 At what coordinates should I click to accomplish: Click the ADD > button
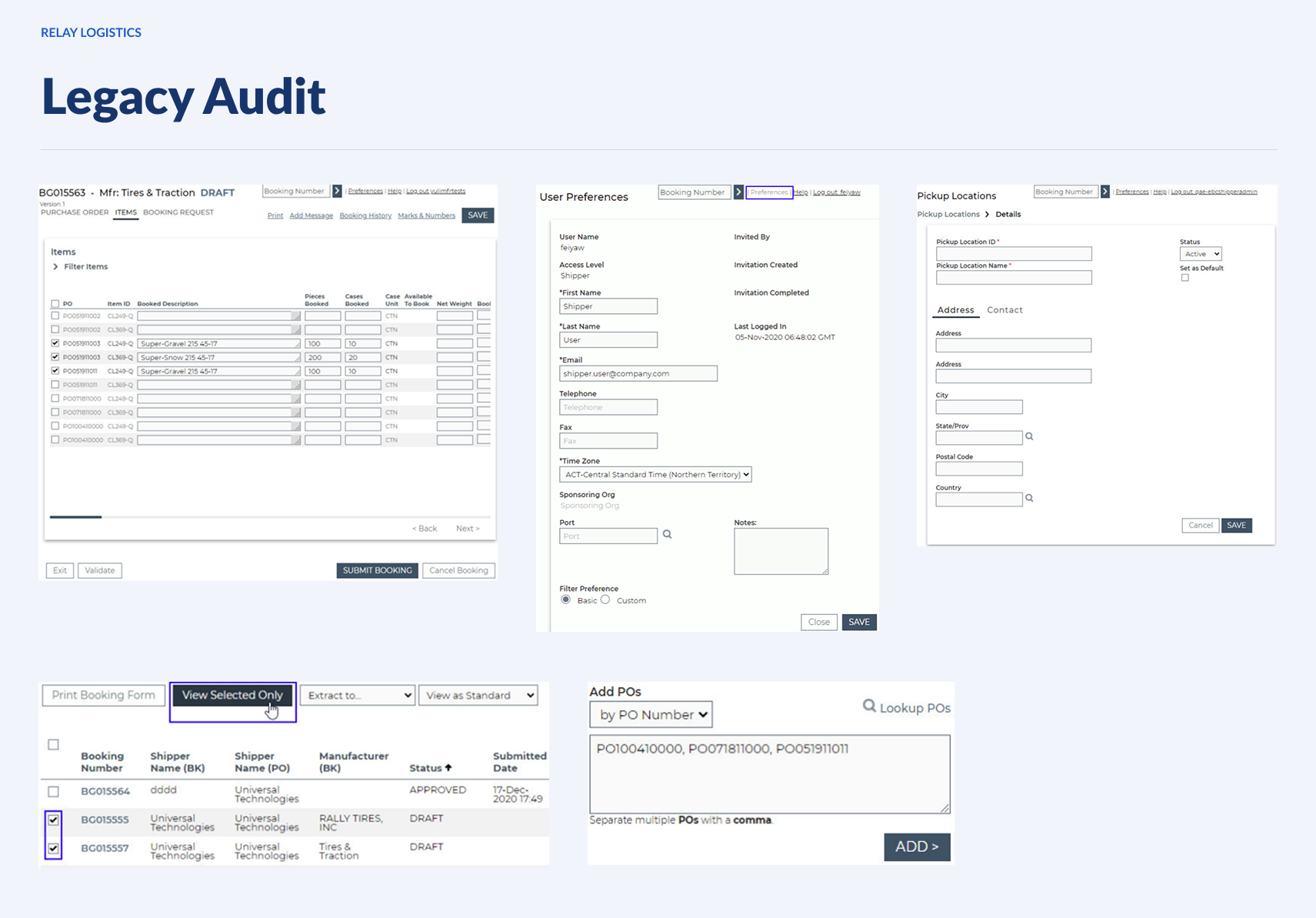[917, 846]
